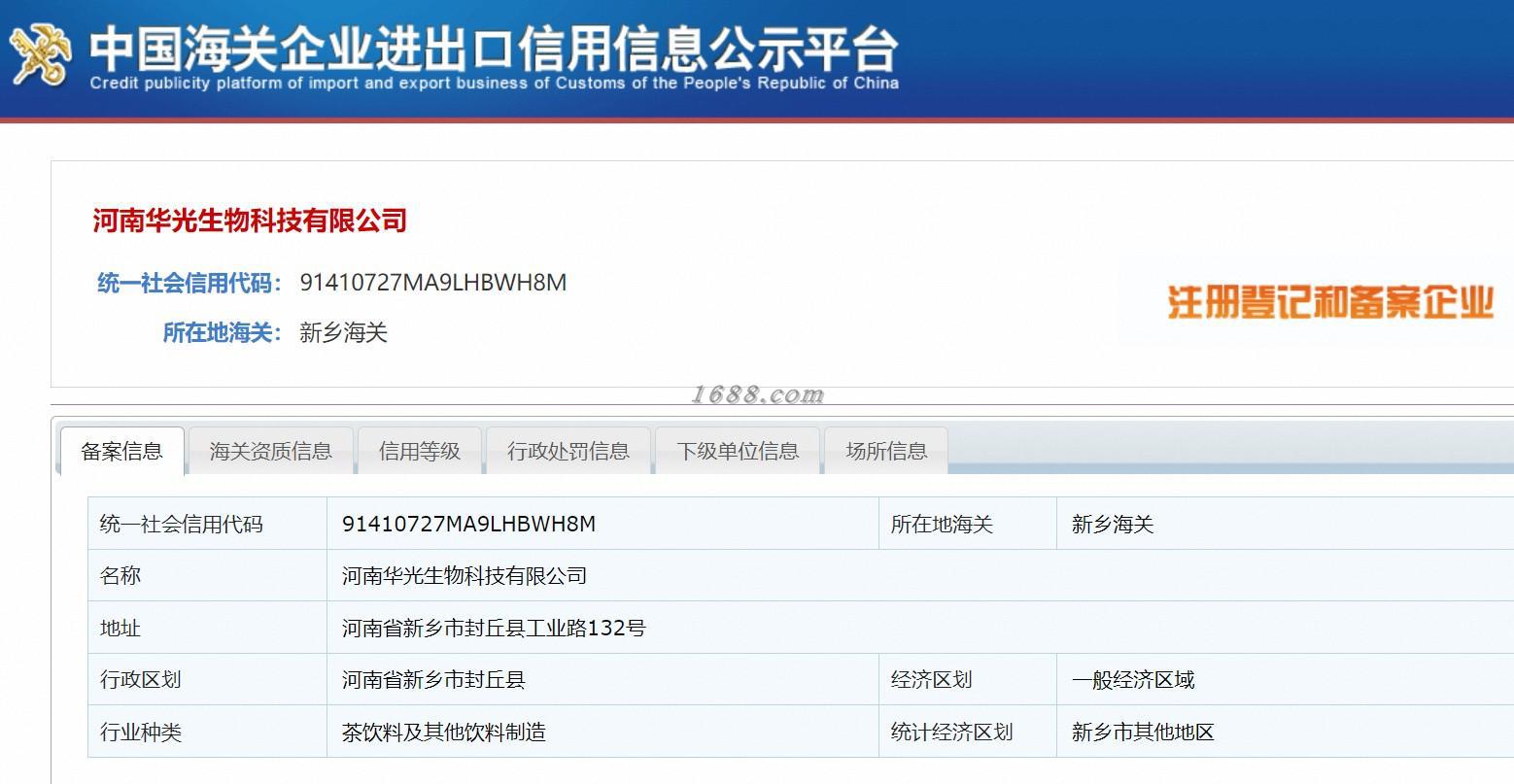Click the 统计经济区划 label

point(951,733)
